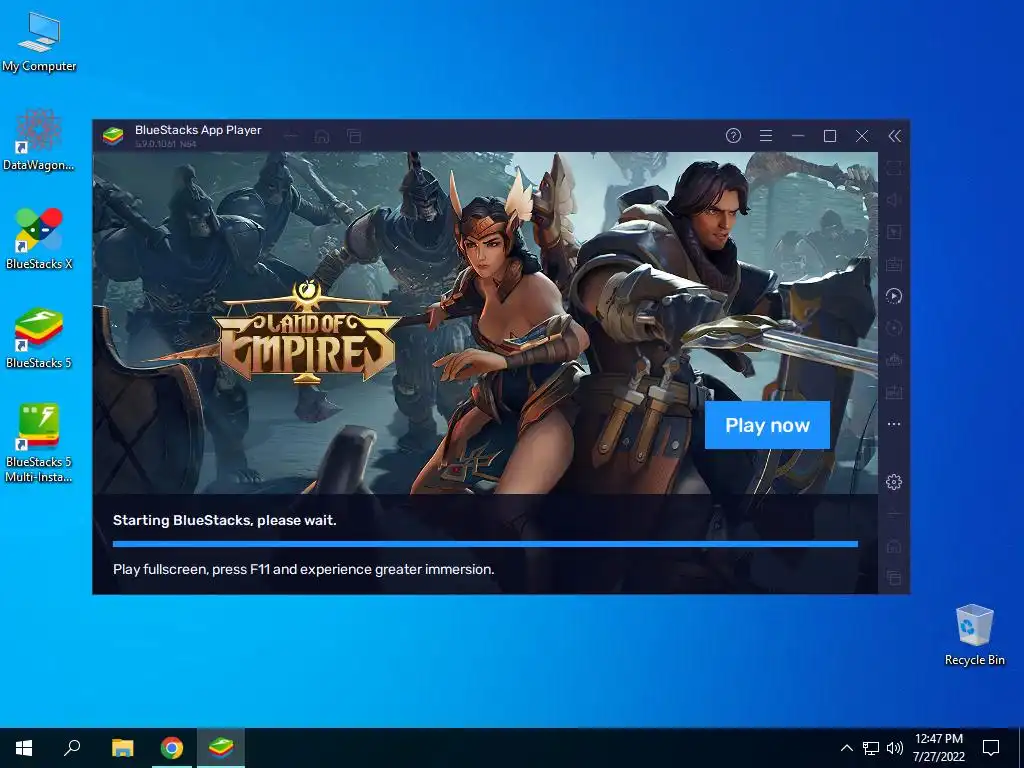Click the keyboard game controls icon in sidebar
The width and height of the screenshot is (1024, 768).
point(894,264)
